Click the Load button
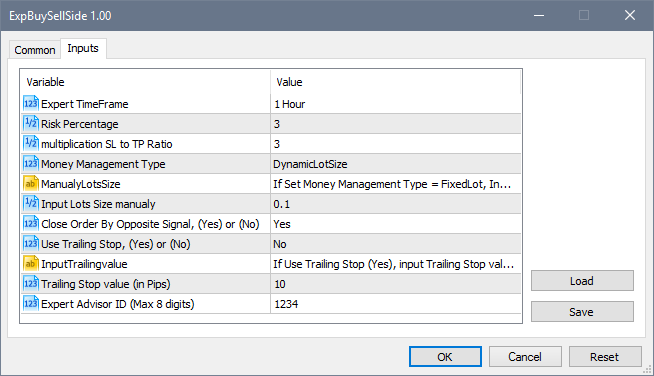 (582, 281)
